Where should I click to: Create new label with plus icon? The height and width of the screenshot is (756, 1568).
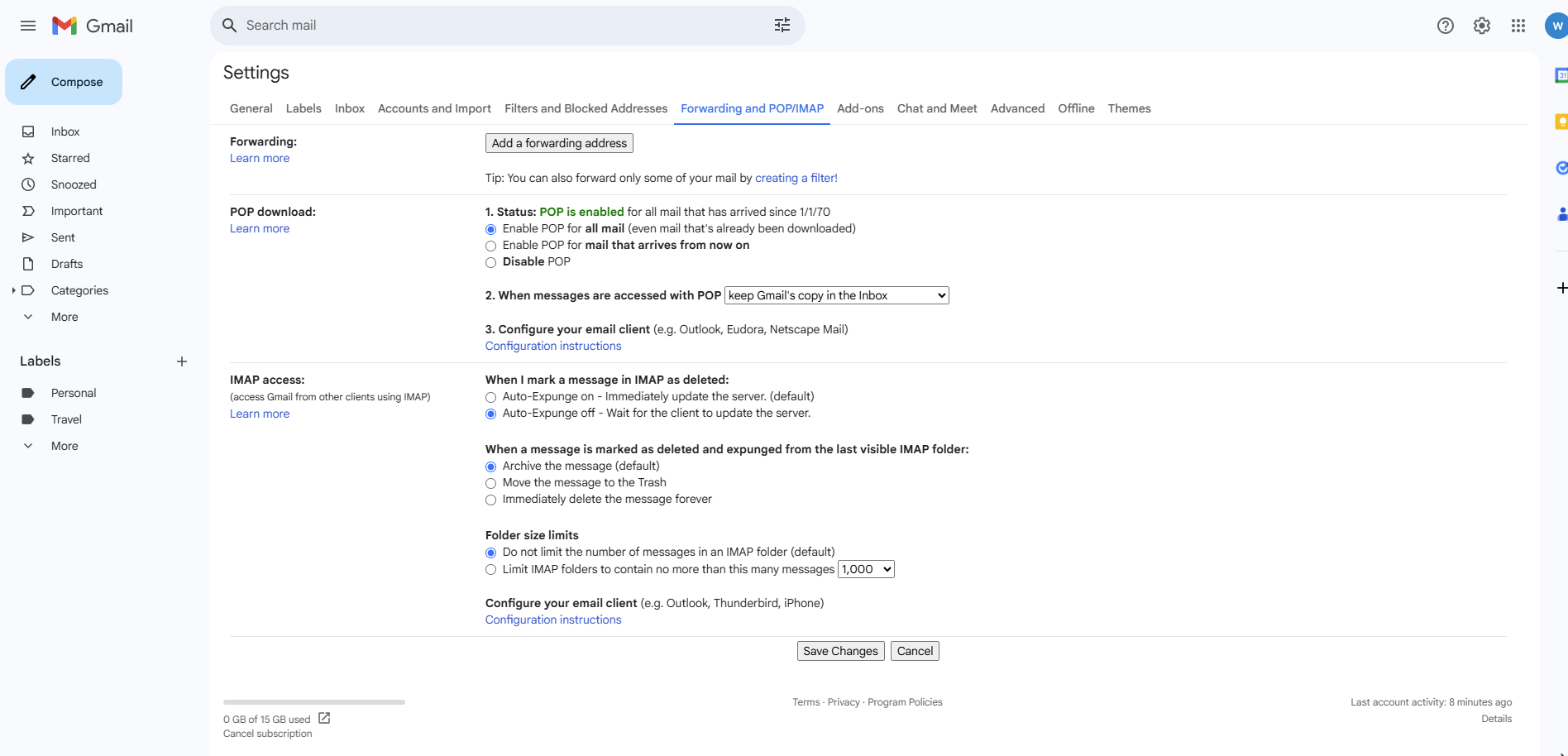coord(182,361)
